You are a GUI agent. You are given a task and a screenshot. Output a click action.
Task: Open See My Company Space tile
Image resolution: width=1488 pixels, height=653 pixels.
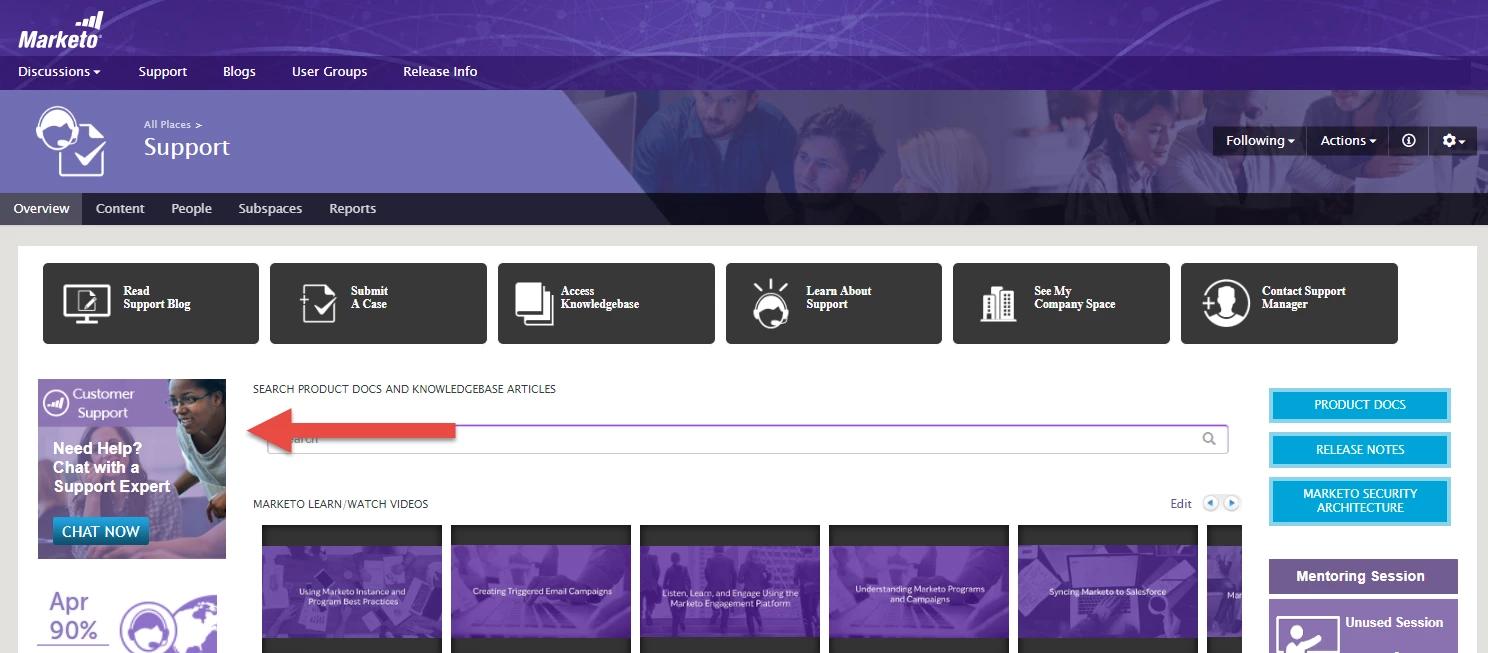click(x=1061, y=303)
